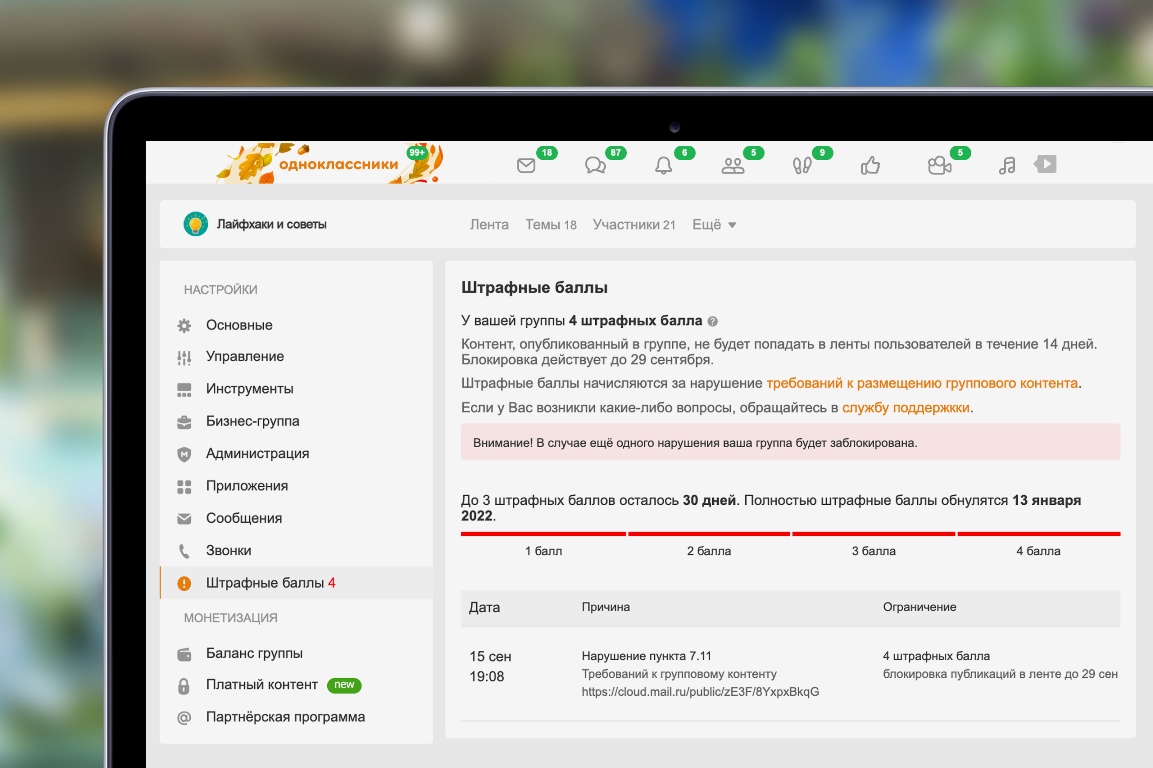Viewport: 1153px width, 768px height.
Task: Open likes via the thumbs-up icon
Action: (868, 166)
